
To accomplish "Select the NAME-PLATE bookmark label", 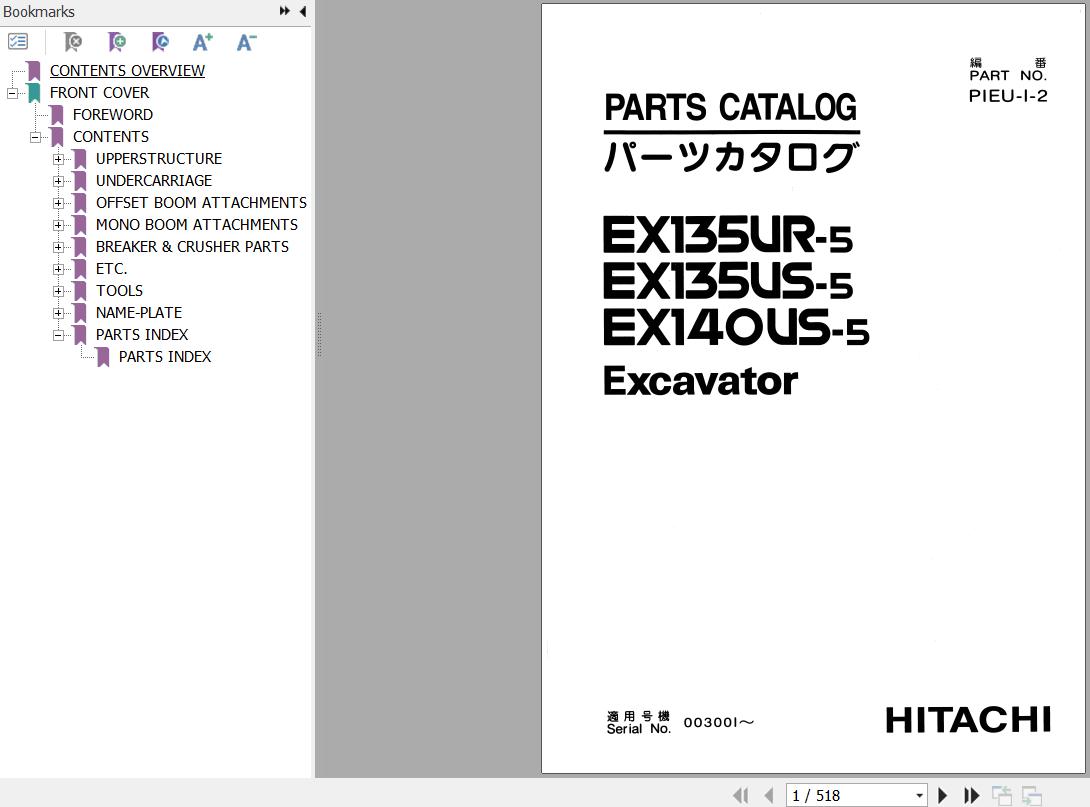I will (x=138, y=313).
